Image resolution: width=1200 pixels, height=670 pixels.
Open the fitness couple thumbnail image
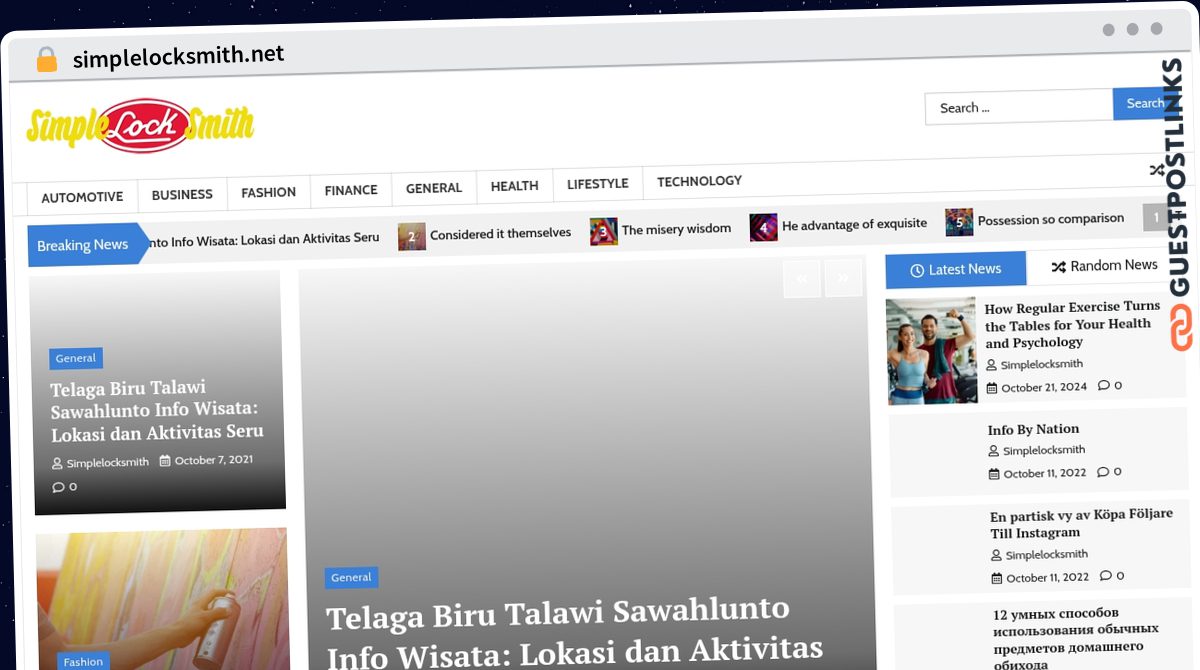[x=931, y=350]
